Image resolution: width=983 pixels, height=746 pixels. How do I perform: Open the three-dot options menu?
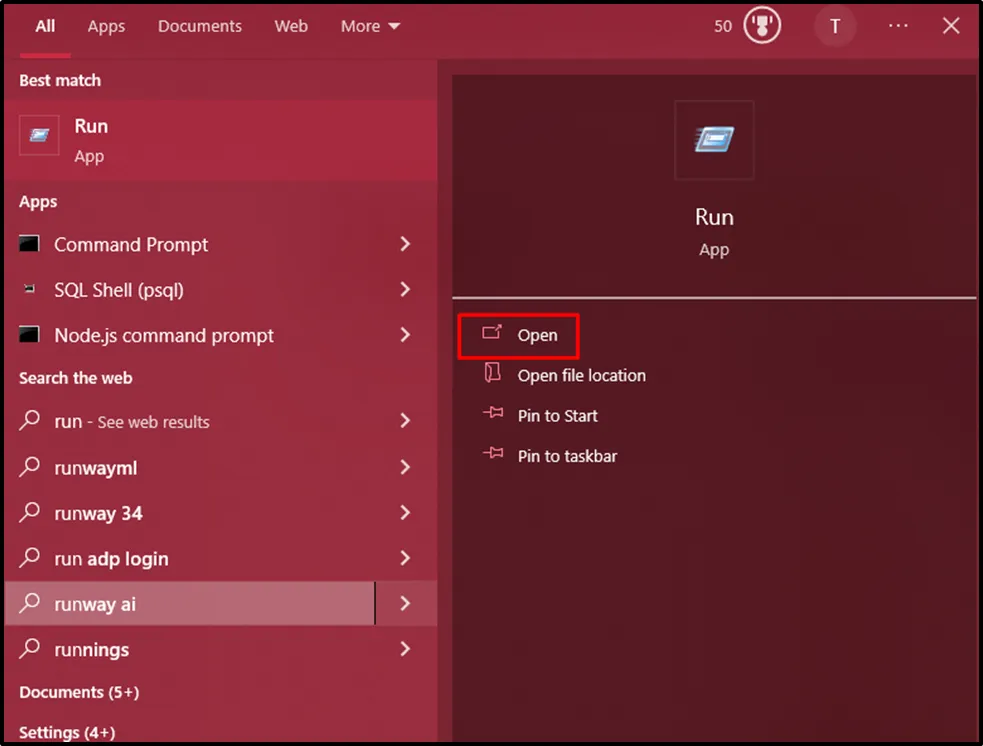point(898,26)
